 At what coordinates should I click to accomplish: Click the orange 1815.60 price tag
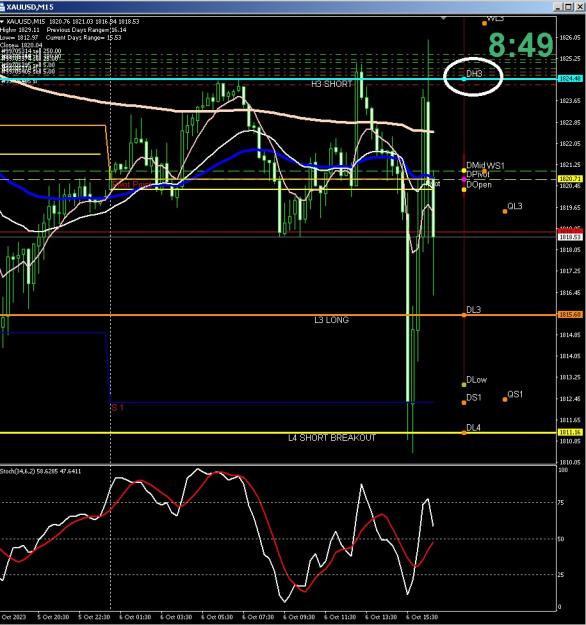[570, 314]
